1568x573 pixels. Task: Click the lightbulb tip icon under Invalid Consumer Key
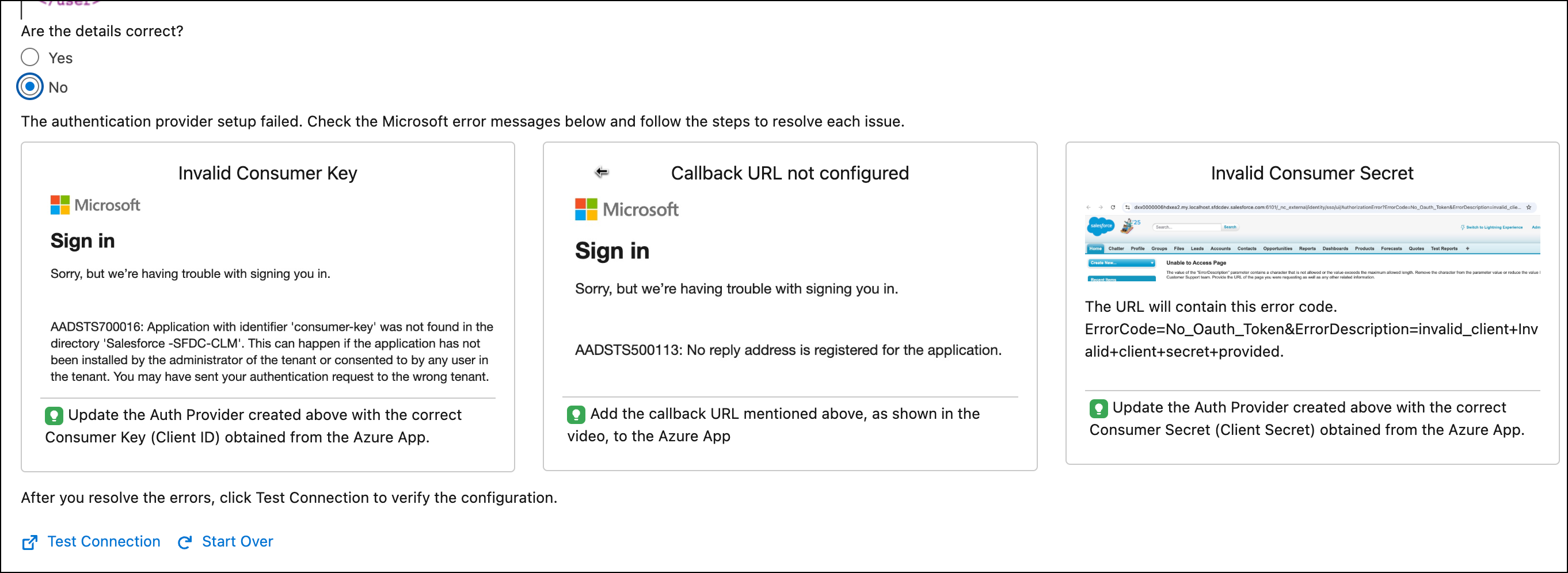[54, 415]
